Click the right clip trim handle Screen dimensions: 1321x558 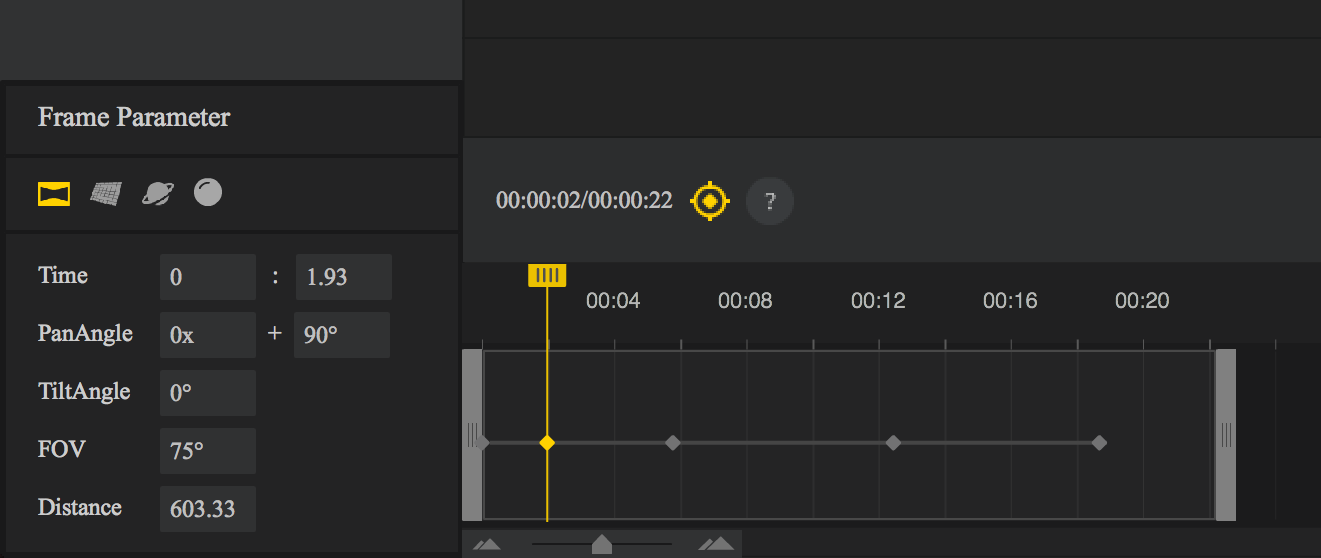tap(1226, 435)
